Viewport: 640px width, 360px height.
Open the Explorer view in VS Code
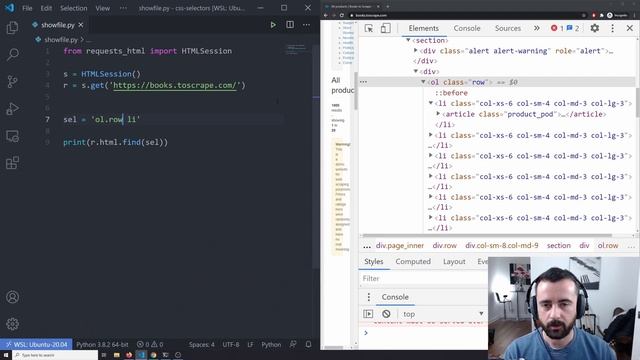click(12, 28)
